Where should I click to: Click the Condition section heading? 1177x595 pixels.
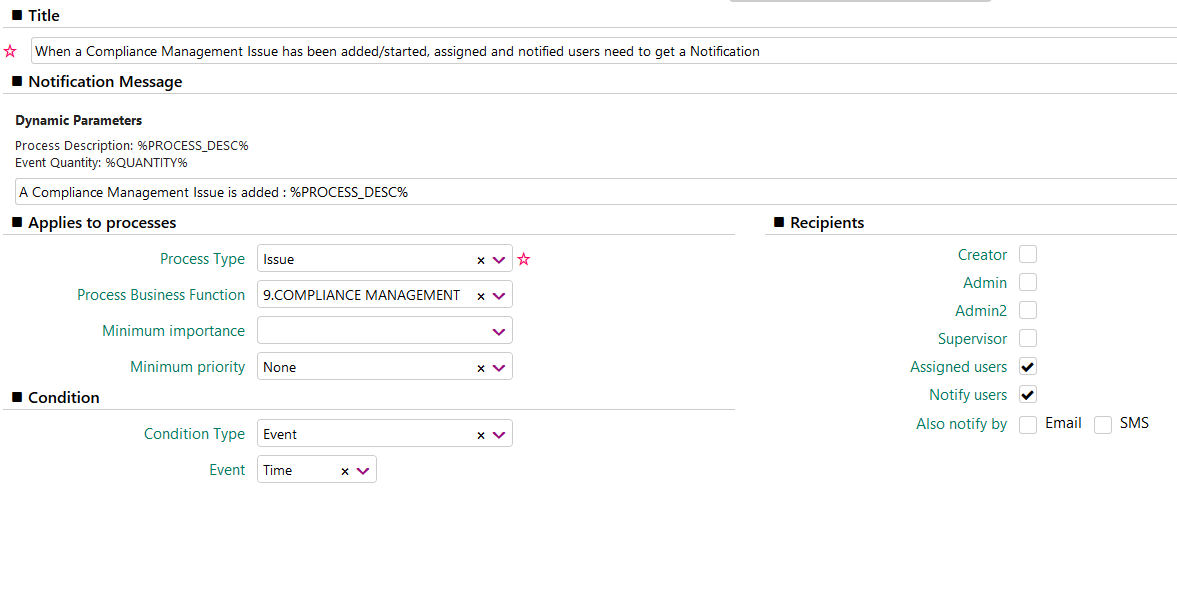pos(64,398)
